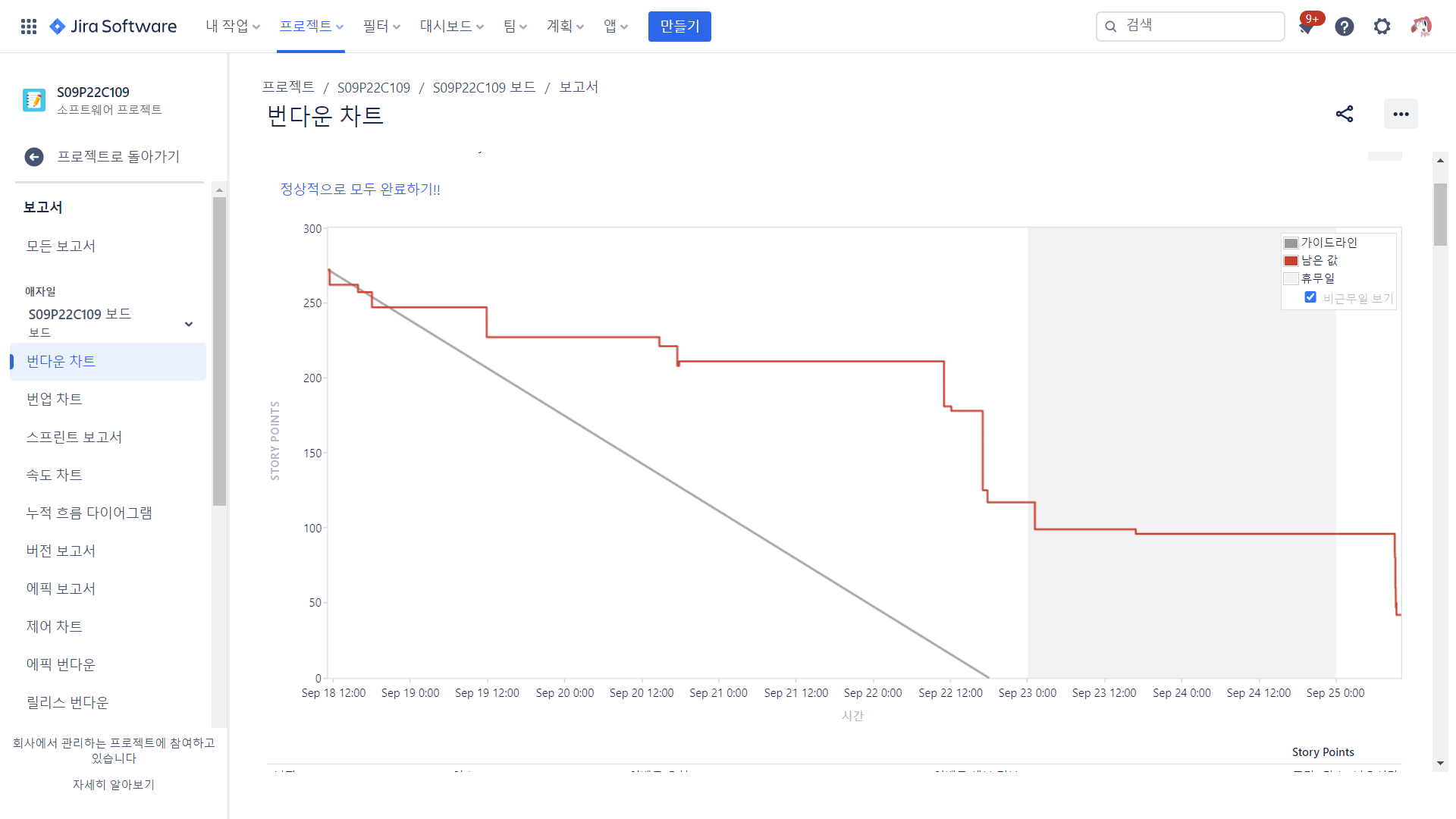Viewport: 1456px width, 819px height.
Task: Click the S09P22C109 보드 breadcrumb link
Action: [484, 87]
